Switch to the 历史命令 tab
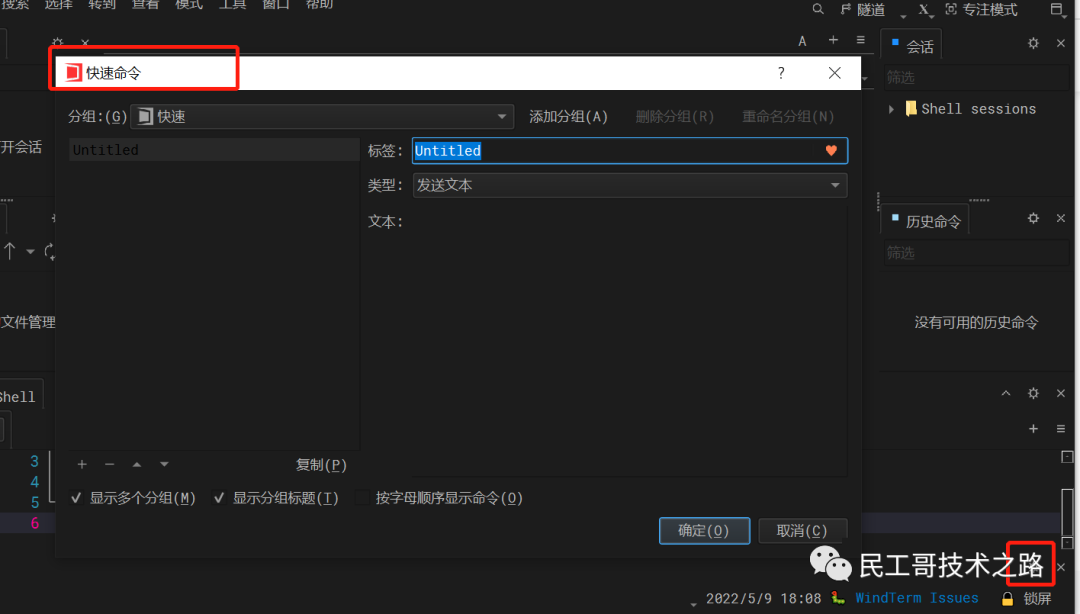Image resolution: width=1080 pixels, height=614 pixels. (x=926, y=221)
